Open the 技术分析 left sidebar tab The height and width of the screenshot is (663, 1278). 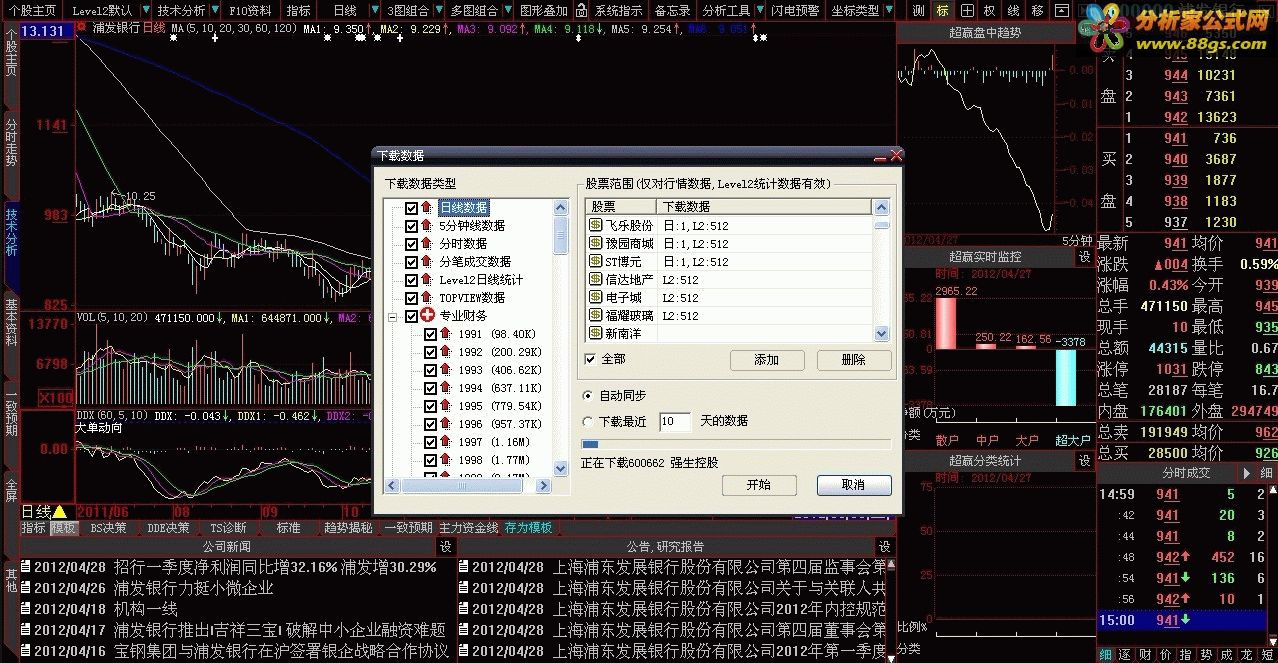click(x=11, y=233)
